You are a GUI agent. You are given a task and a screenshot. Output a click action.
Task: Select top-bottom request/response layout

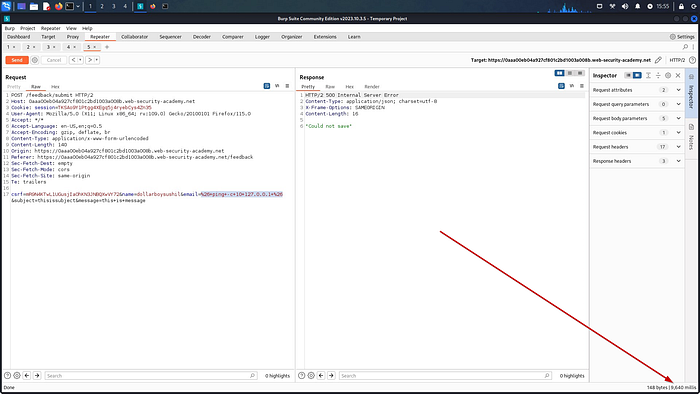point(570,73)
